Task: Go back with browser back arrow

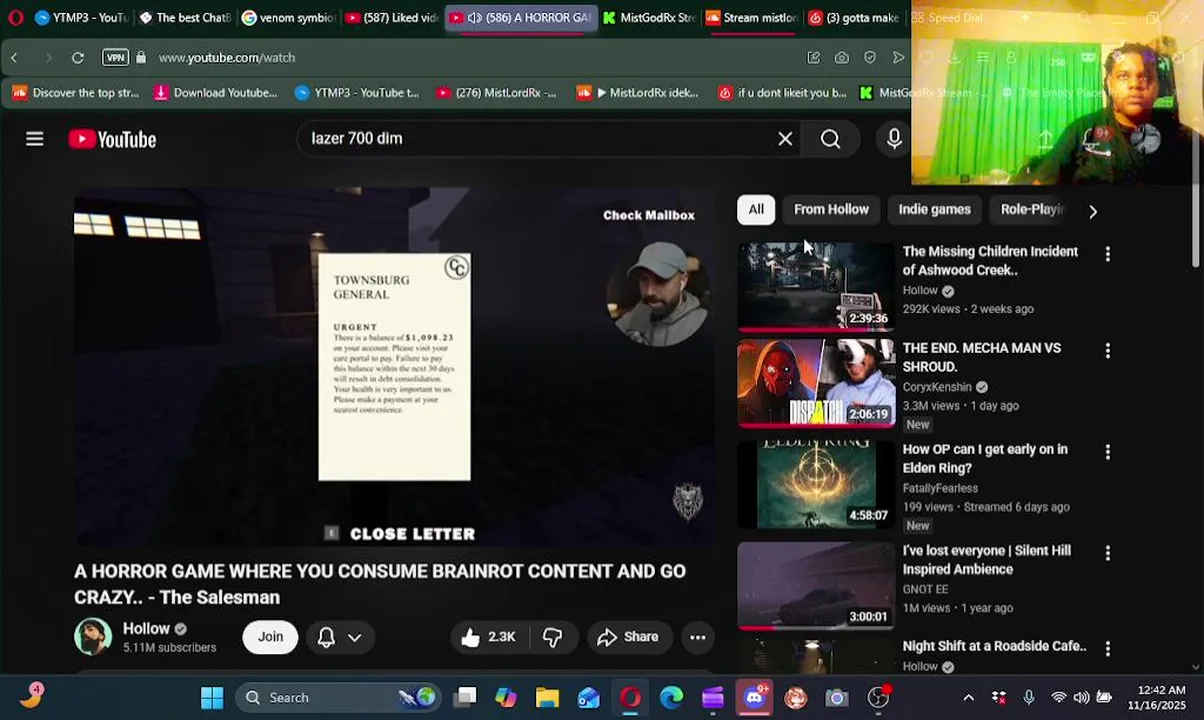Action: pos(14,58)
